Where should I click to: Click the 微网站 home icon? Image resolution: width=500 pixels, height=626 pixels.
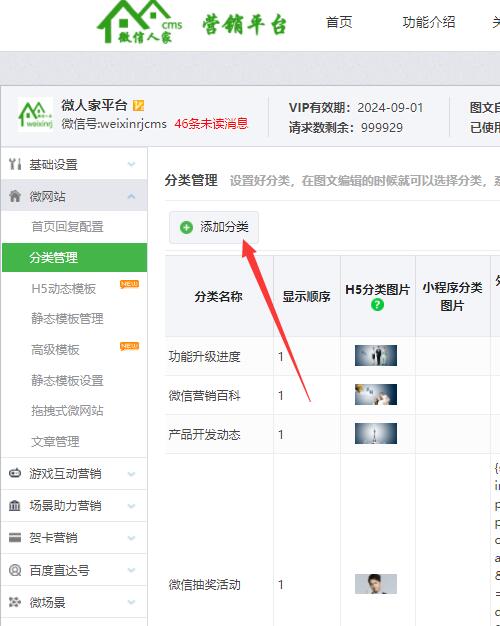15,196
